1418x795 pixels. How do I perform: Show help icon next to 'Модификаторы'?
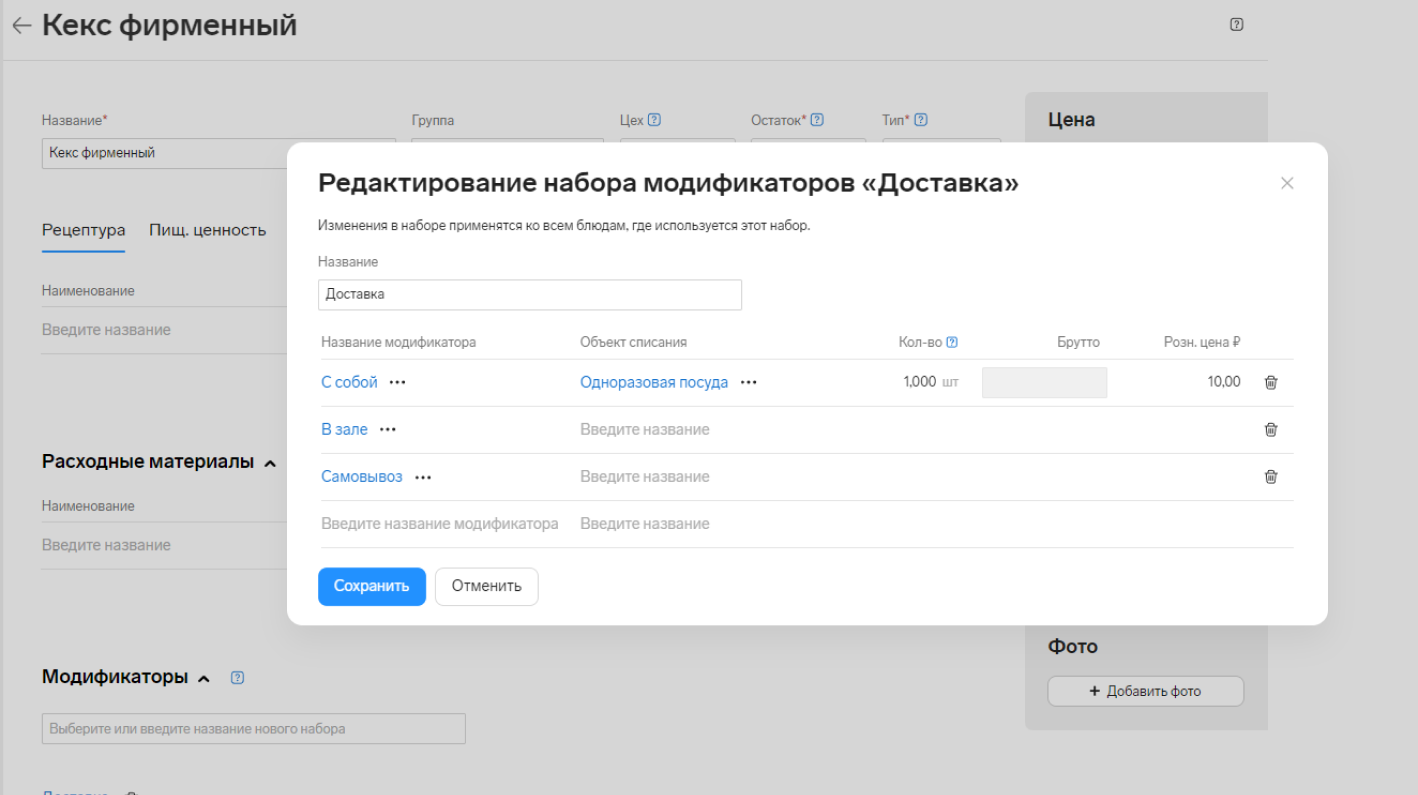237,678
